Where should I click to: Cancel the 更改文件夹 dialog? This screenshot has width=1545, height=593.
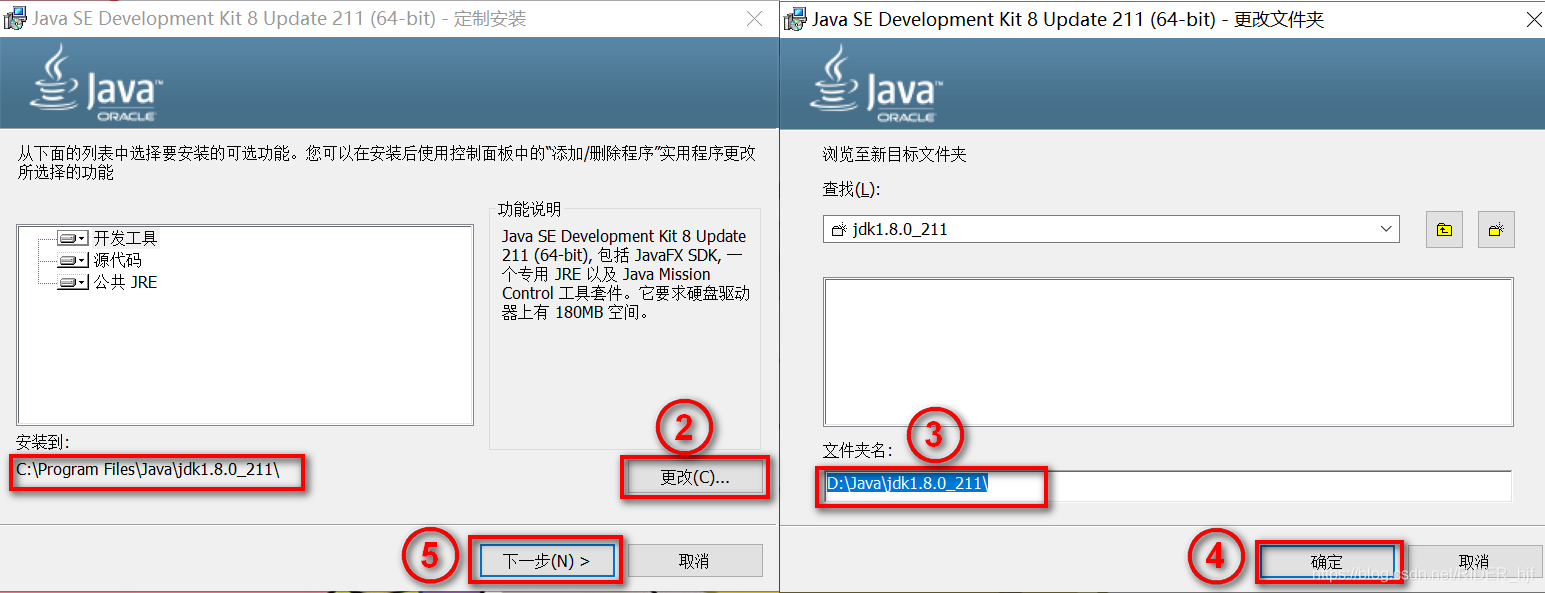point(1474,562)
